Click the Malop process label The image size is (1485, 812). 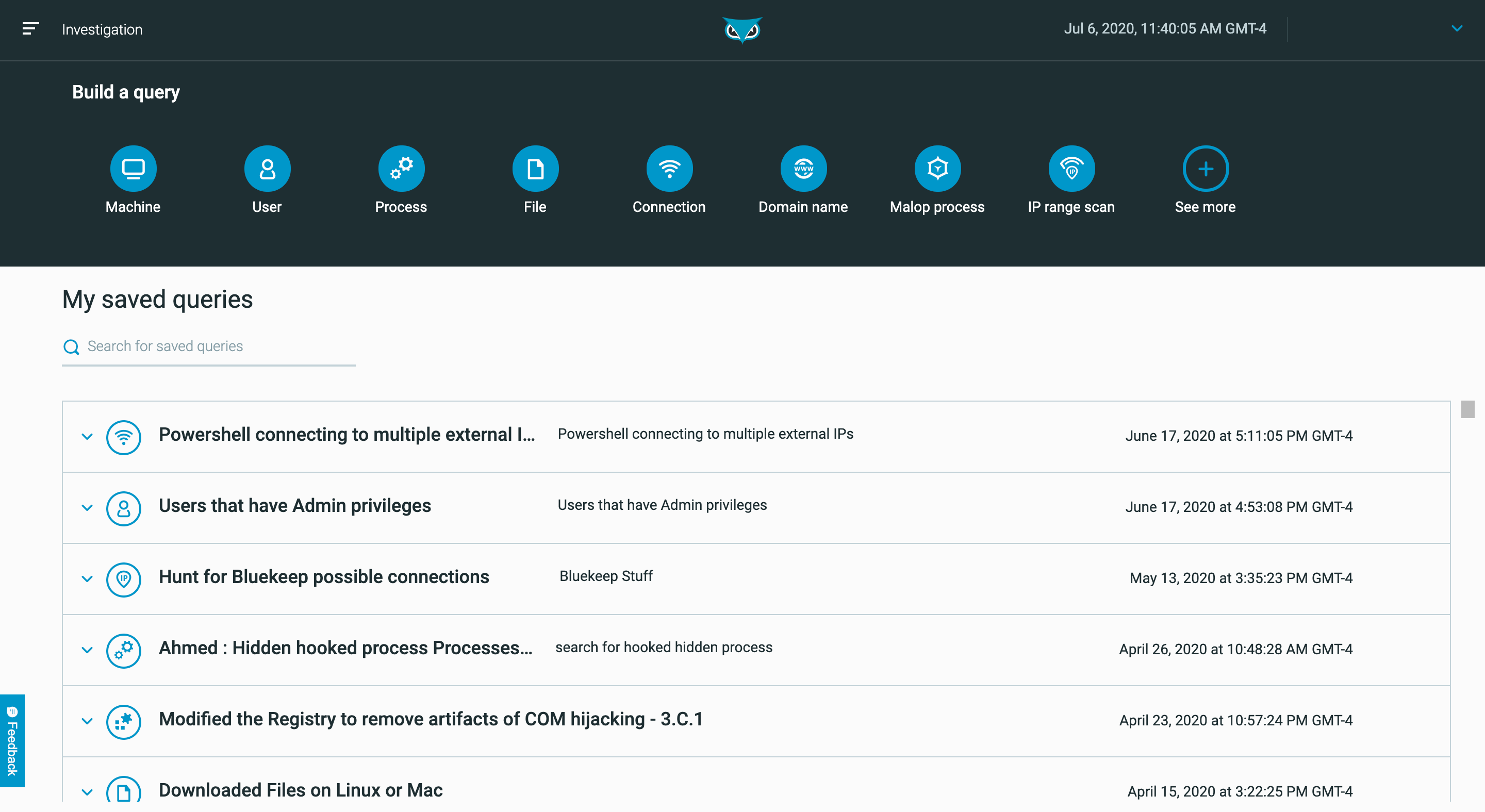pyautogui.click(x=937, y=207)
